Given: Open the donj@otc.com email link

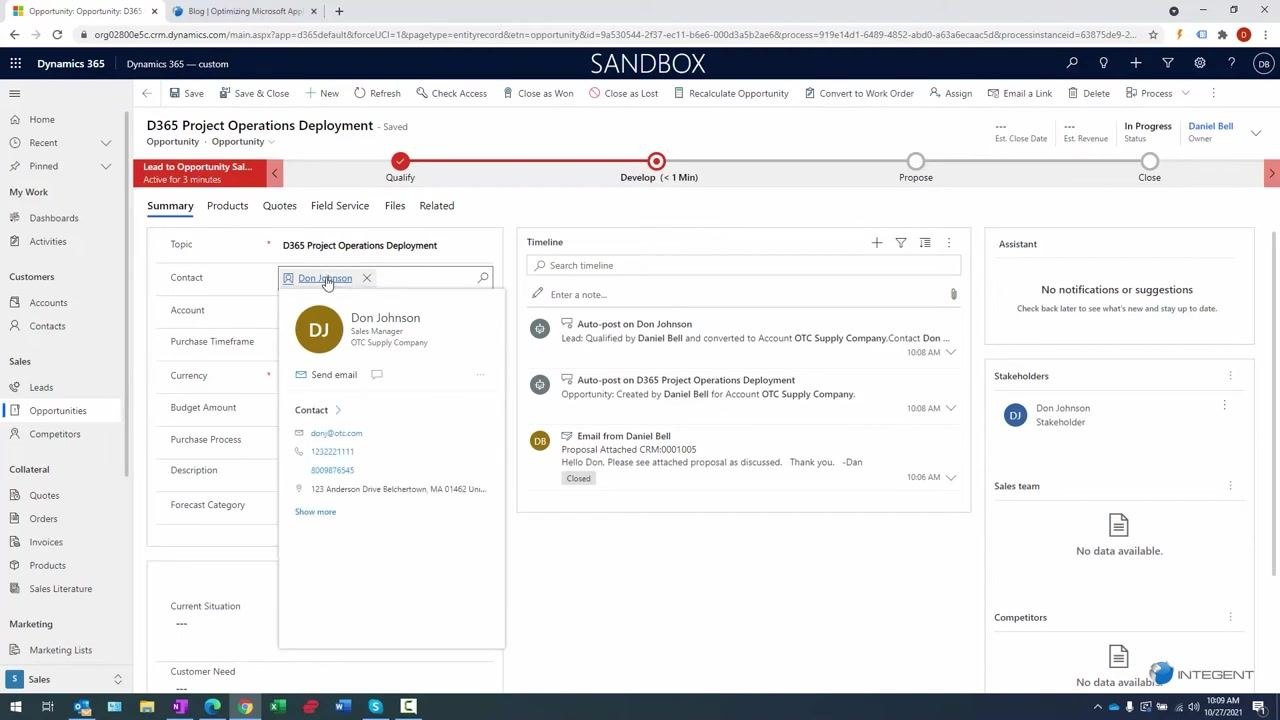Looking at the screenshot, I should click(x=336, y=433).
